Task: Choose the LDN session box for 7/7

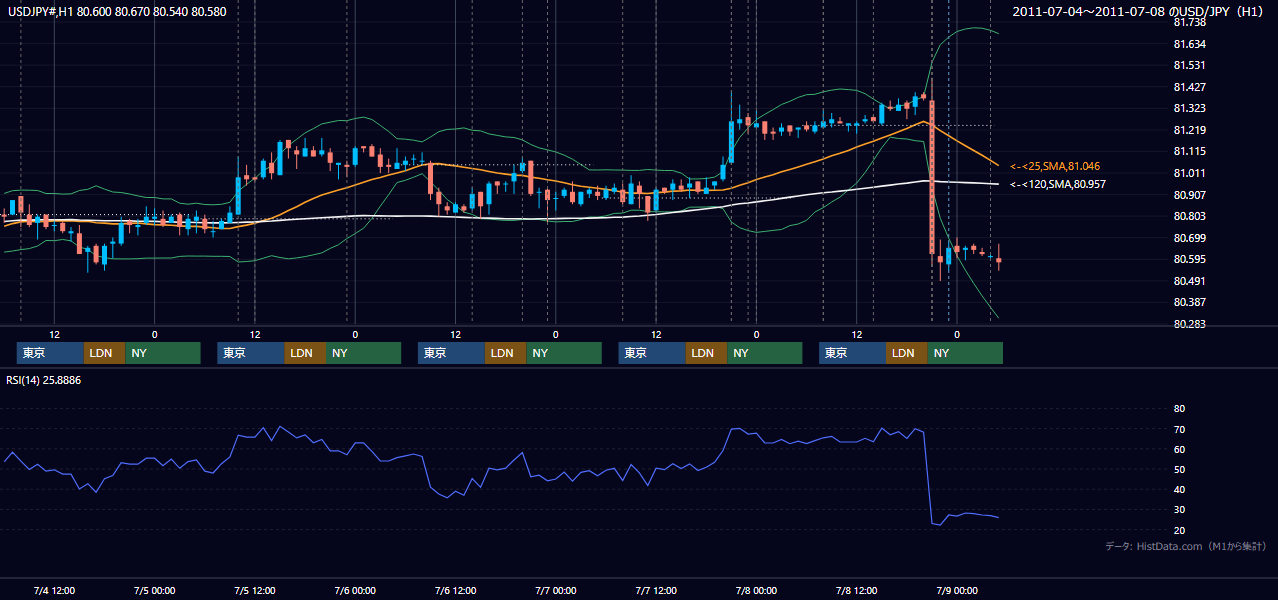Action: click(x=706, y=353)
